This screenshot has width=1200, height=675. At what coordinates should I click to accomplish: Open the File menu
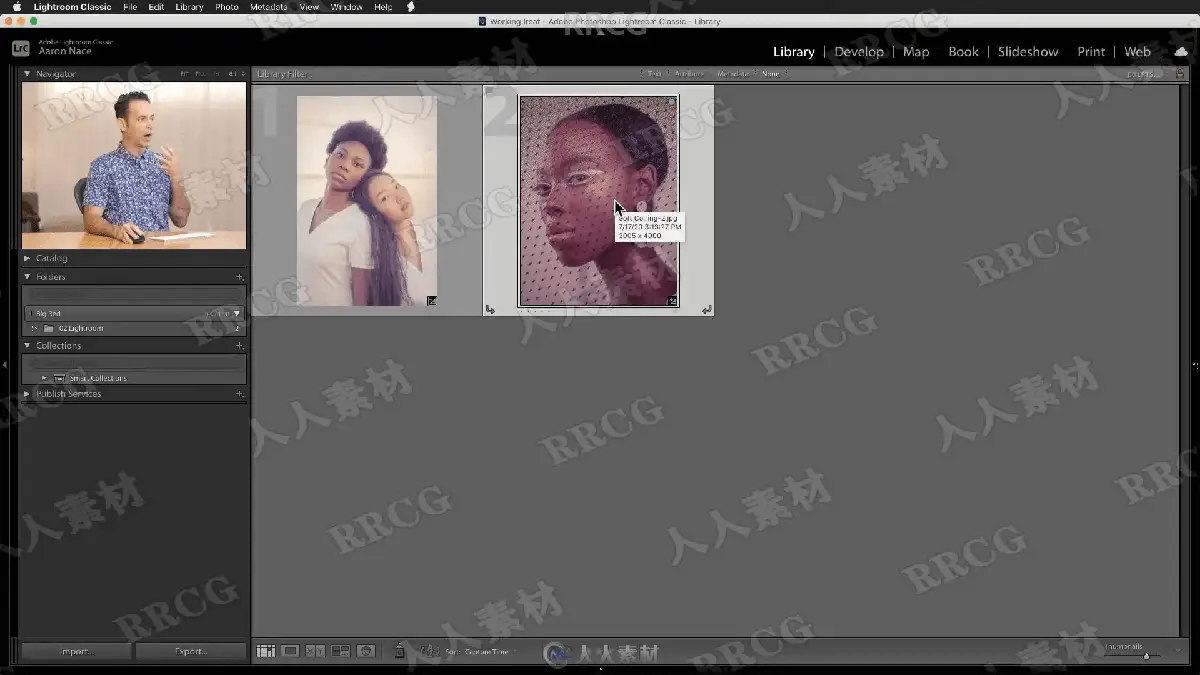[130, 7]
